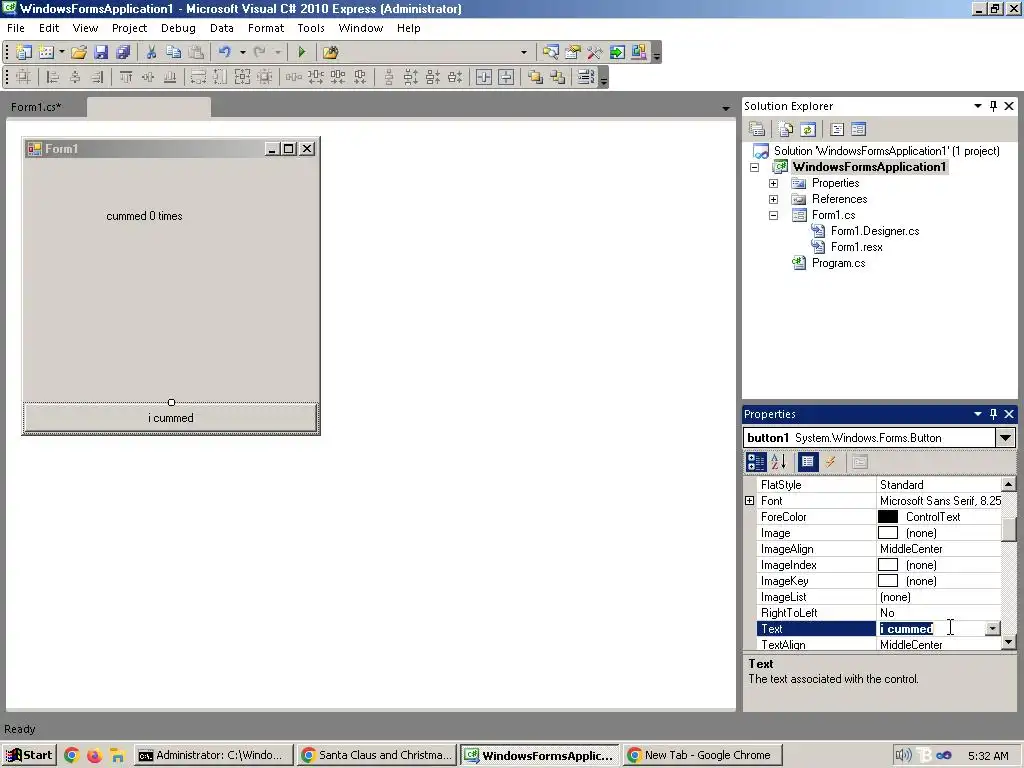Open the empty toolbar combo box dropdown
Screen dimensions: 1024x768
(524, 52)
